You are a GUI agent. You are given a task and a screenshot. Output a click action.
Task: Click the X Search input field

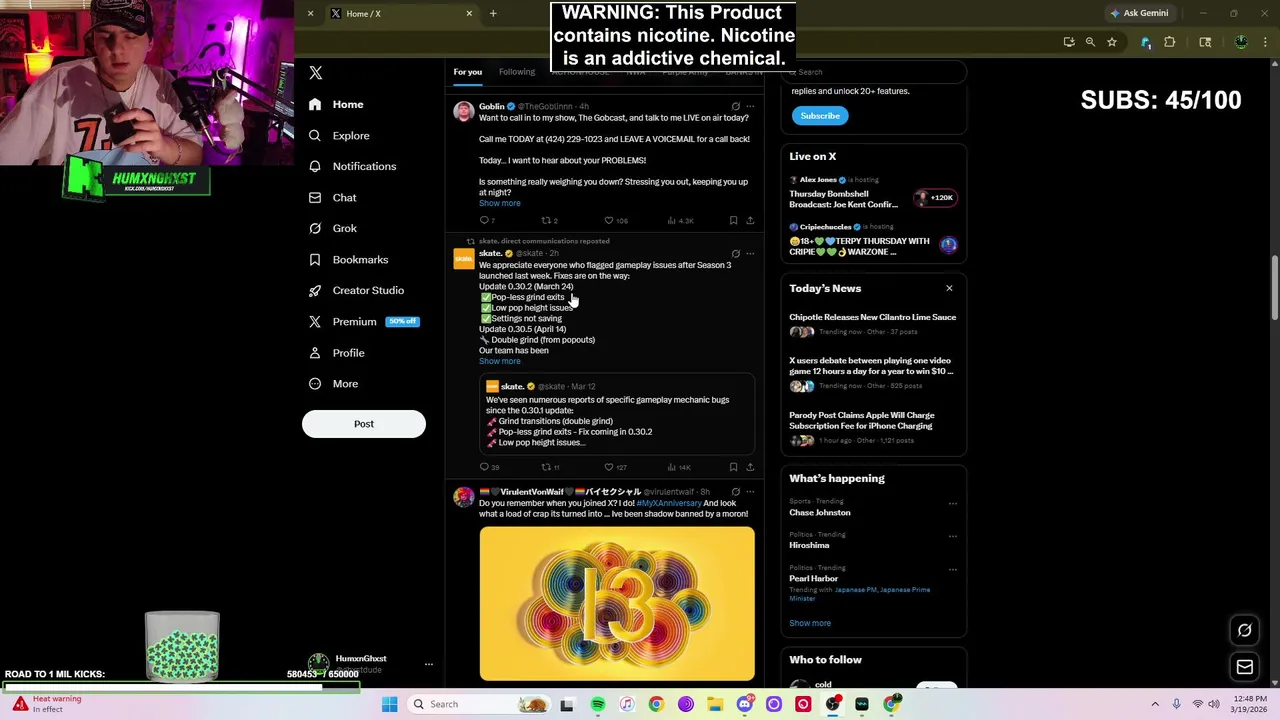click(874, 72)
